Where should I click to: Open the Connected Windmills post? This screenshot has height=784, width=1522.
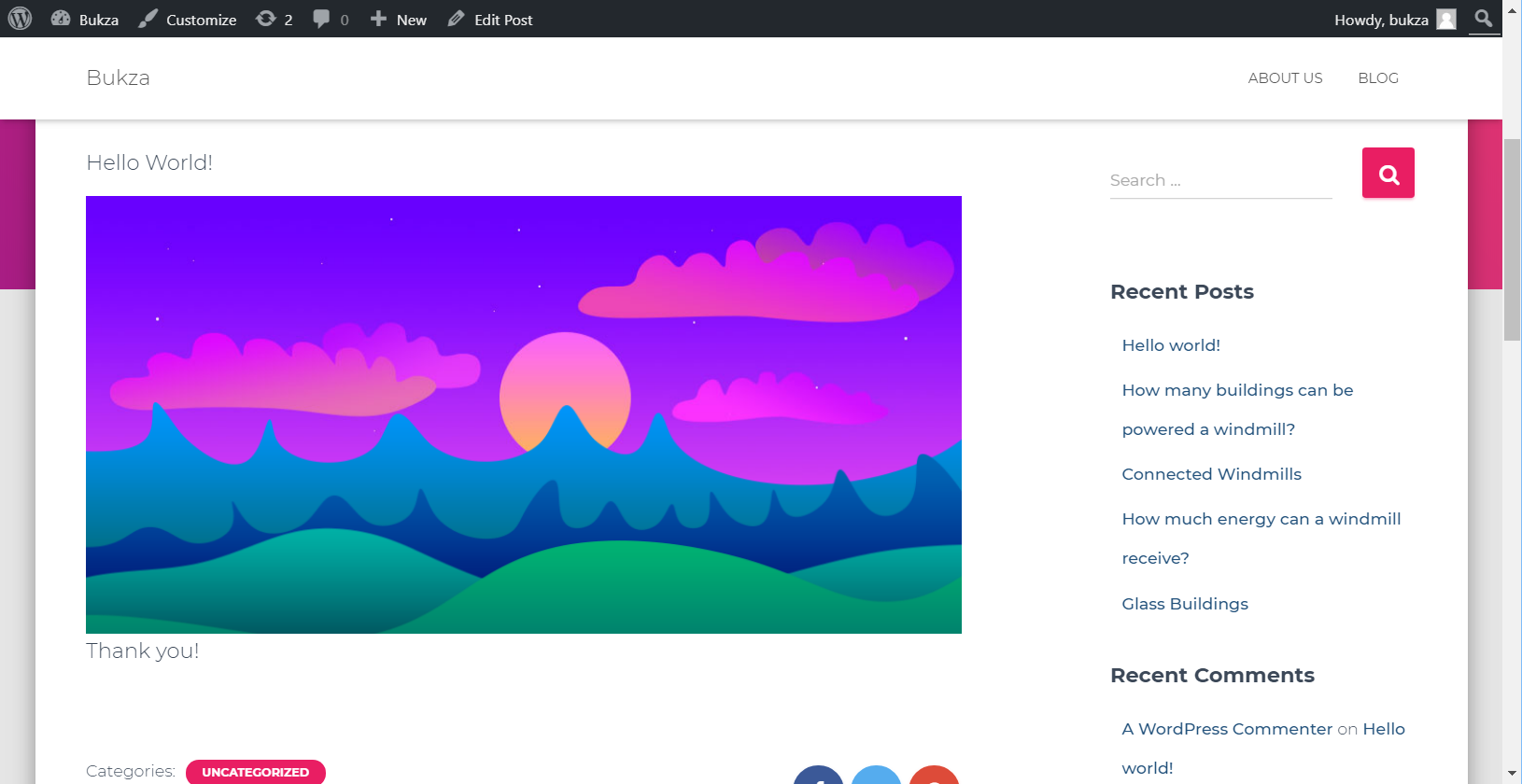click(x=1211, y=474)
